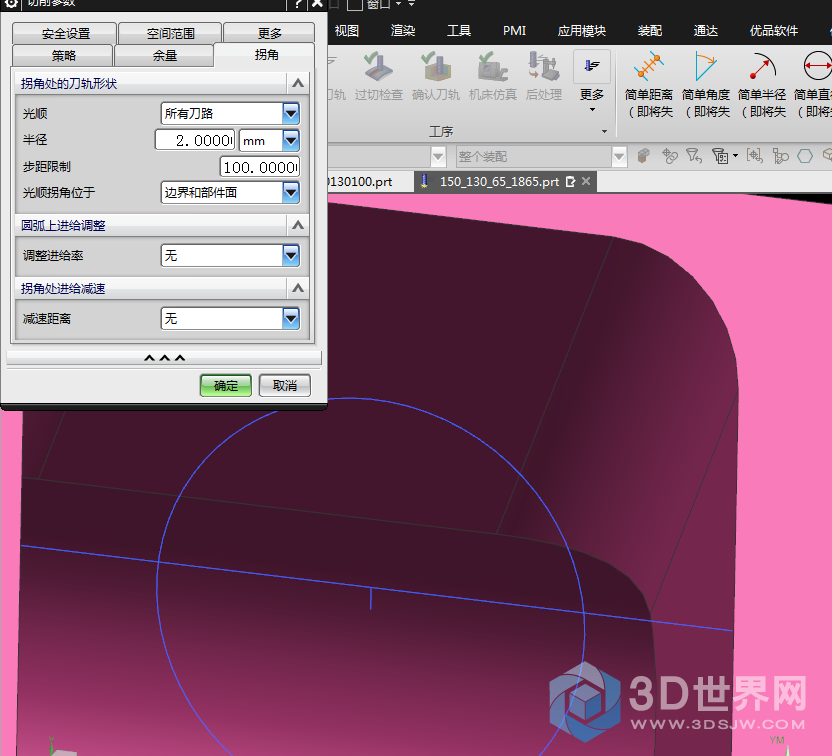Open the 机床仿真 machine simulation tool

coord(492,66)
